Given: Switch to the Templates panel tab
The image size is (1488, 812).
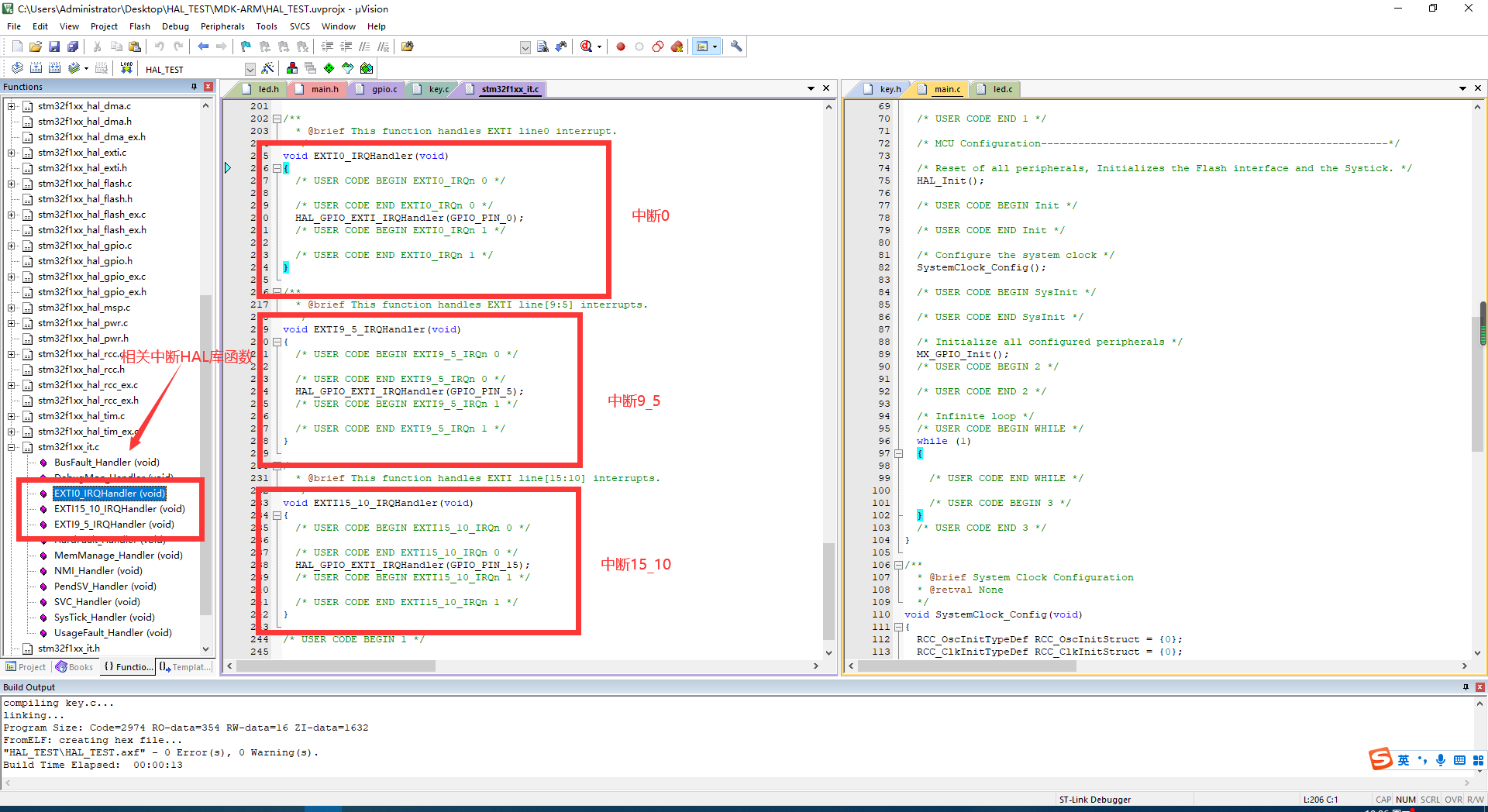Looking at the screenshot, I should pyautogui.click(x=186, y=667).
